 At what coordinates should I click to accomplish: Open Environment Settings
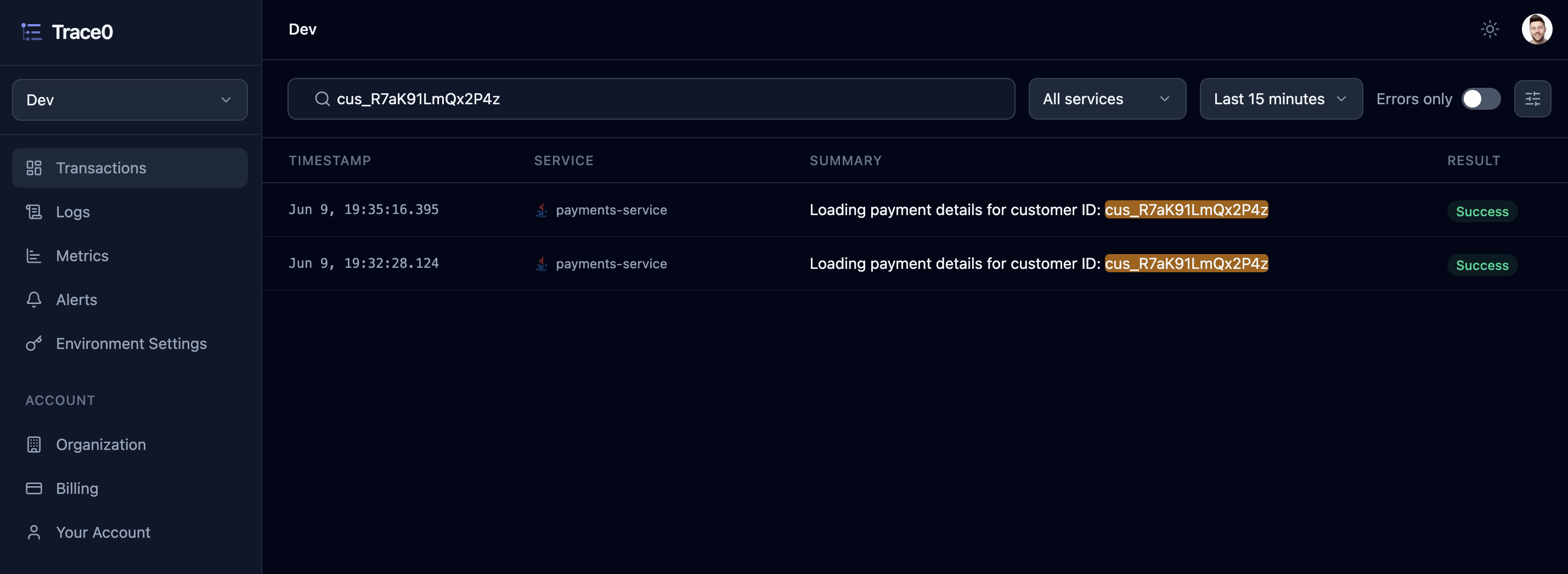[x=129, y=344]
